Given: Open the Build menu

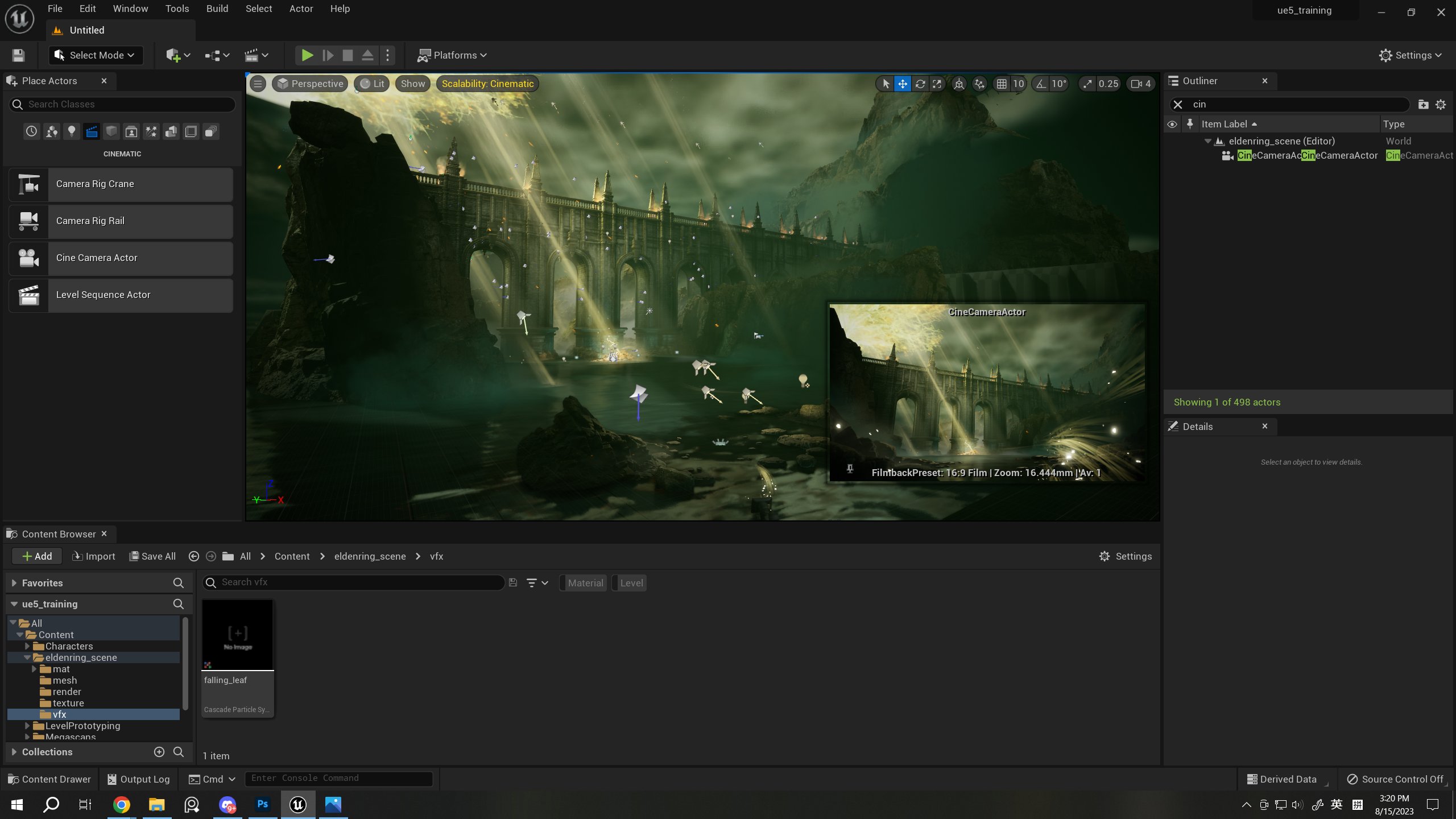Looking at the screenshot, I should point(217,9).
